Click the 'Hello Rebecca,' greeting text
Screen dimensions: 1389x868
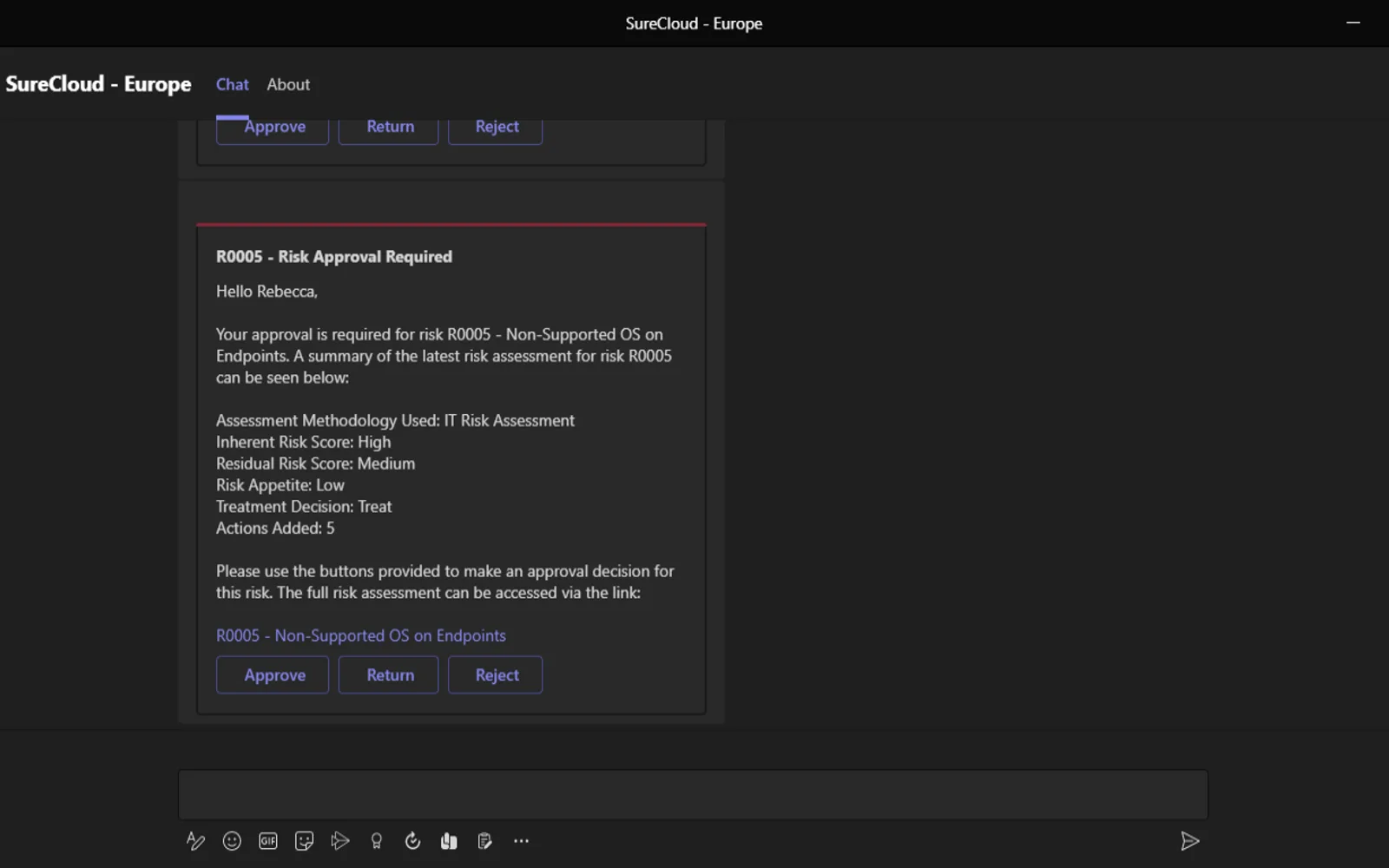coord(267,292)
